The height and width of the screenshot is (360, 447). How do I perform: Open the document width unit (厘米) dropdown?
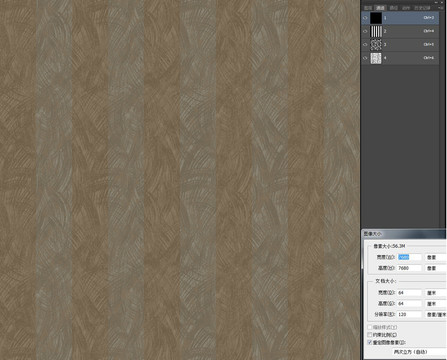[x=436, y=293]
